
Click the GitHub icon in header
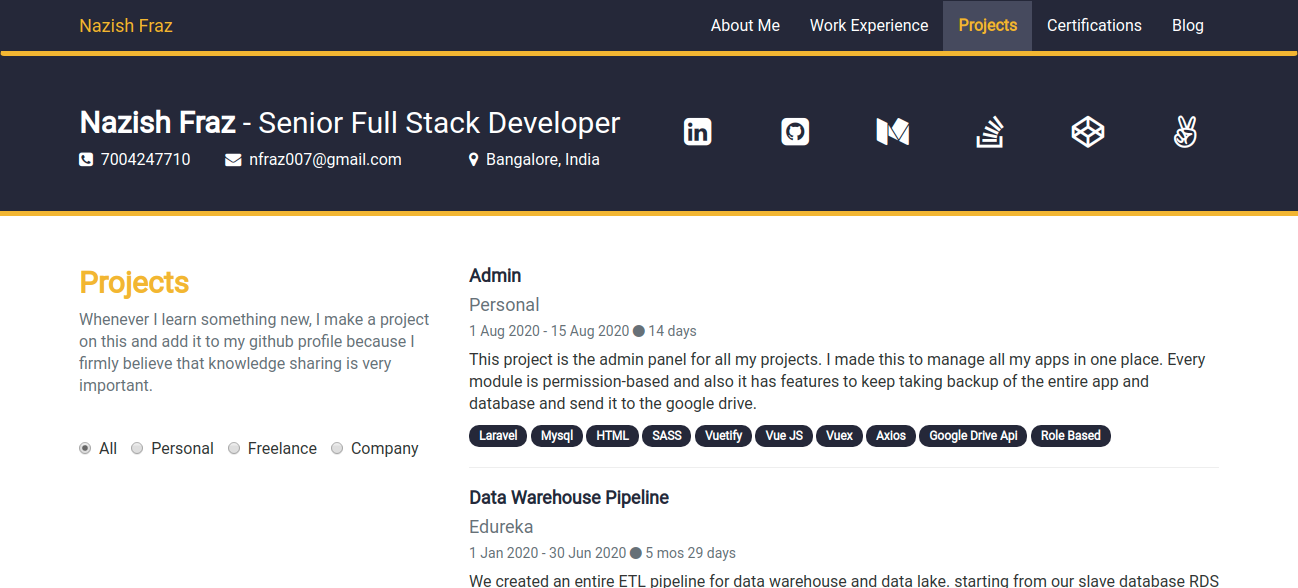coord(795,132)
